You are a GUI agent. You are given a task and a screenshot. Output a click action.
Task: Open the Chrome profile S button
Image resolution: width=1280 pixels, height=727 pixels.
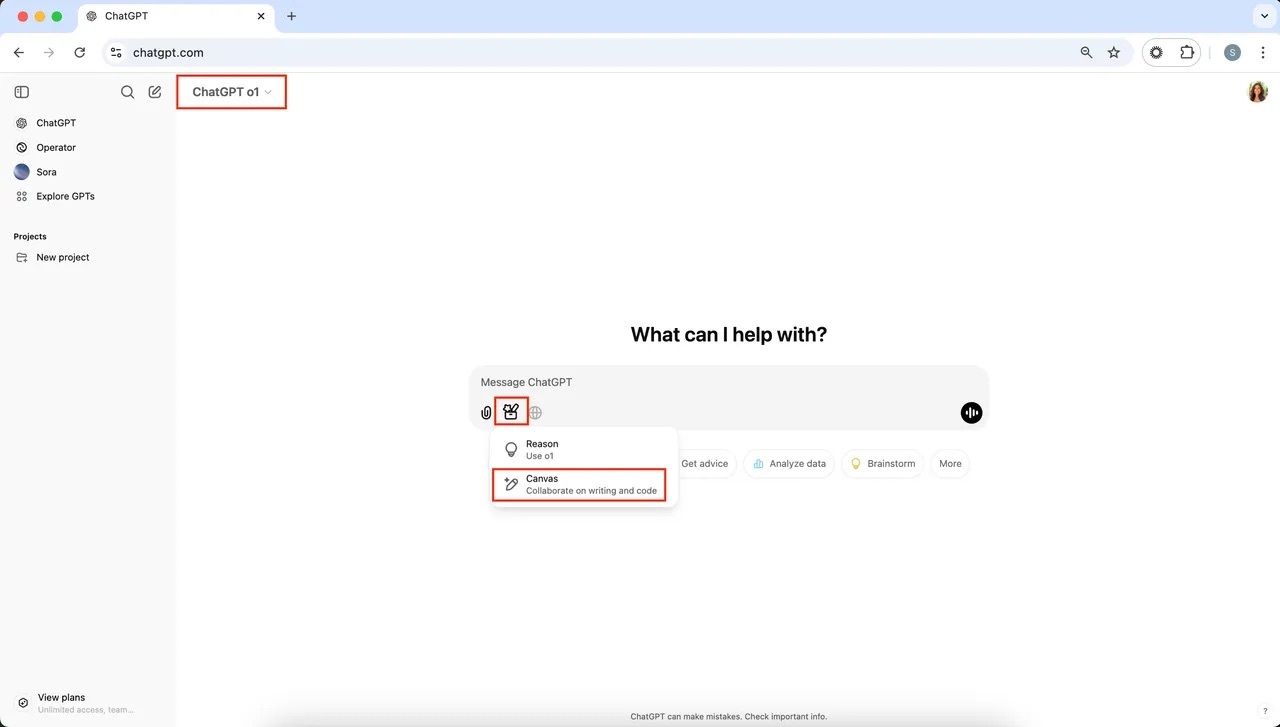coord(1232,53)
